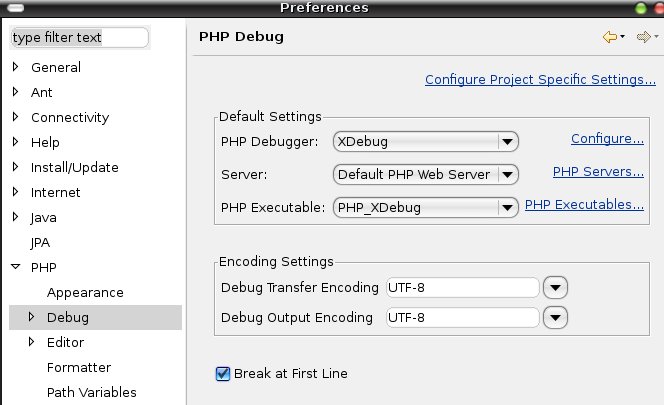Expand the Editor subcategory under PHP

(31, 343)
